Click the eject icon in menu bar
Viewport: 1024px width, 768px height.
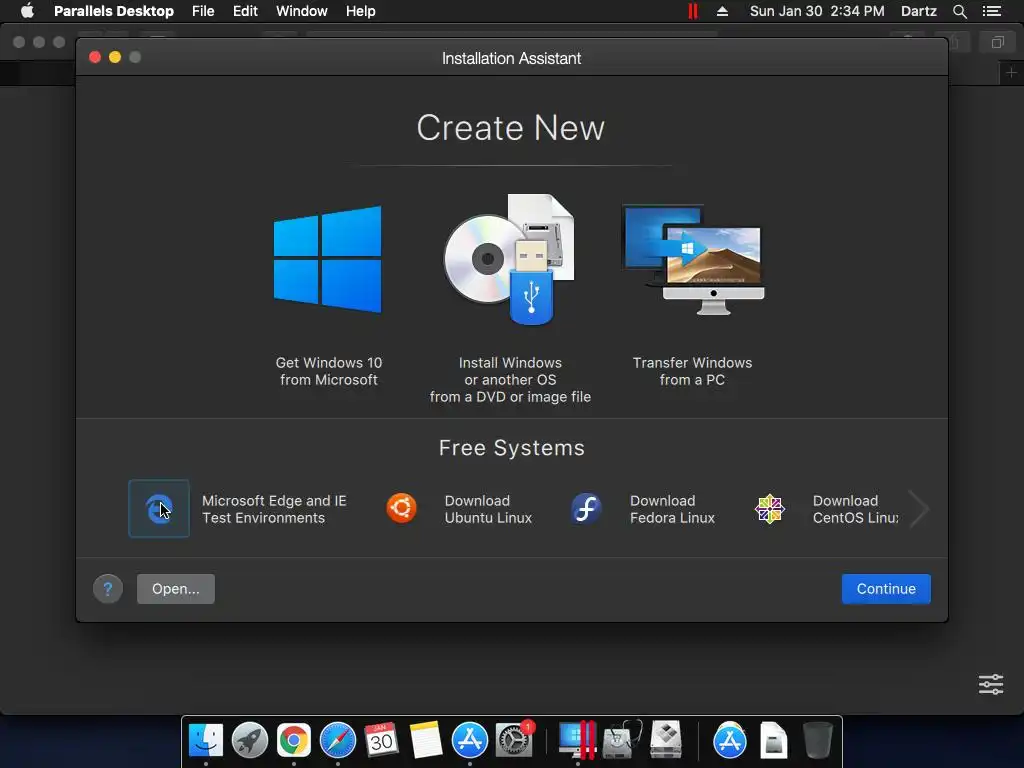[722, 11]
